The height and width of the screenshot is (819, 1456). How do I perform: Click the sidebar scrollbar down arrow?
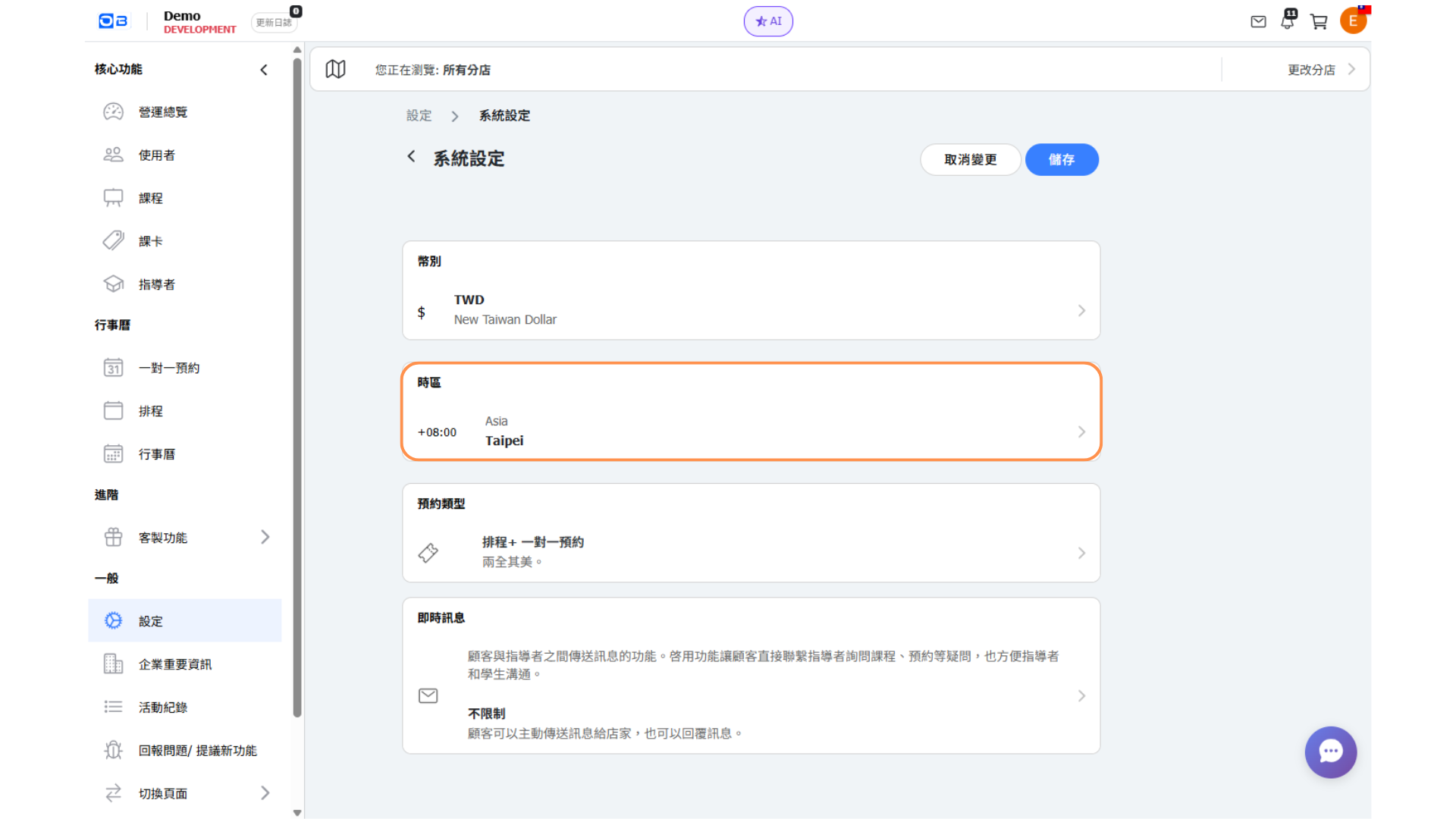click(x=297, y=812)
